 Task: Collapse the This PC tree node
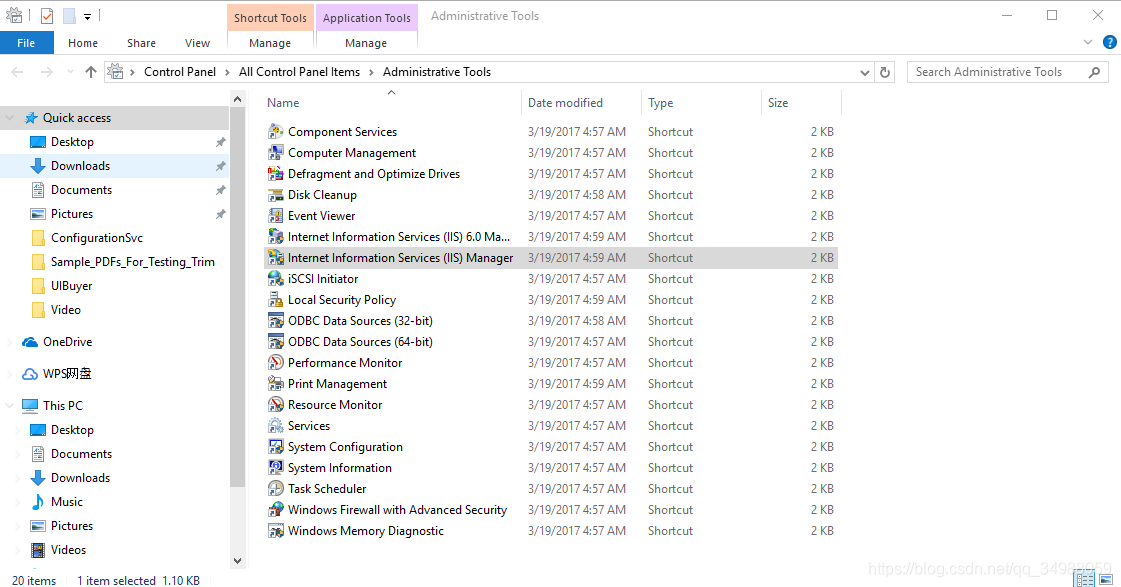9,405
